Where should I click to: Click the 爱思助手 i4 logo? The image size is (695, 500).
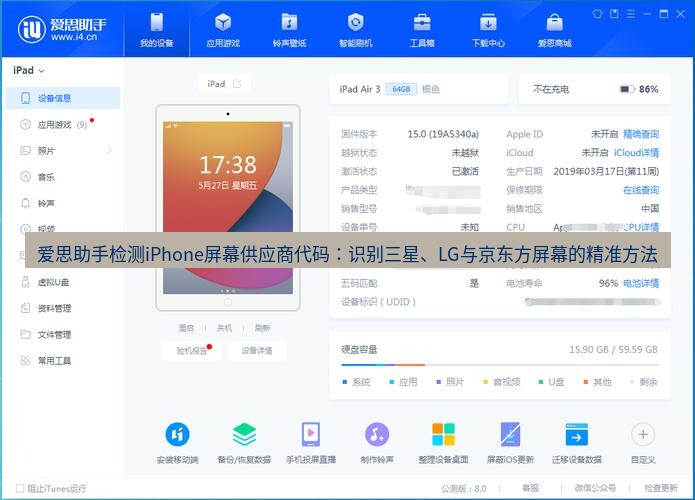pyautogui.click(x=62, y=29)
